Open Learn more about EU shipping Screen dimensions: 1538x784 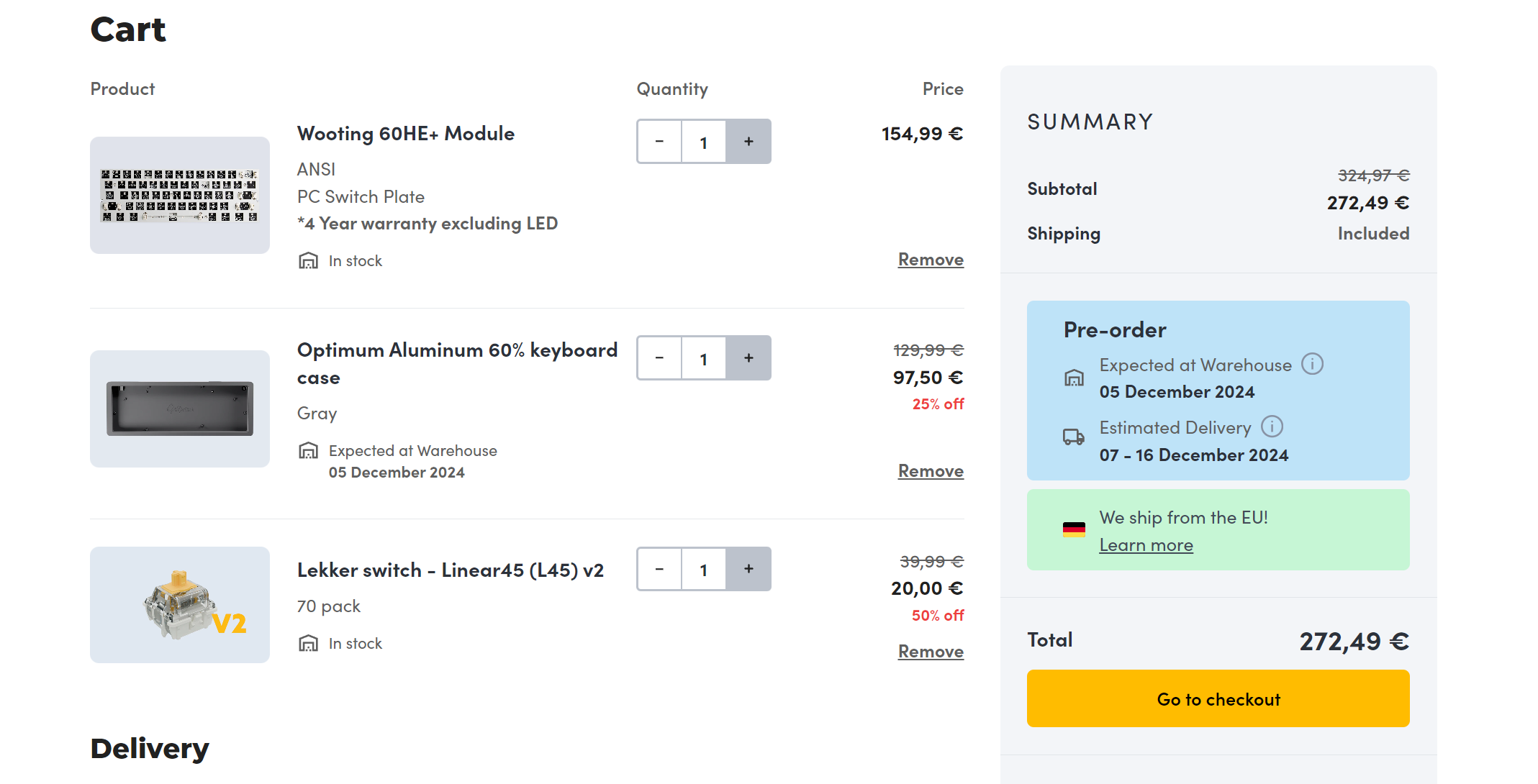click(x=1146, y=545)
